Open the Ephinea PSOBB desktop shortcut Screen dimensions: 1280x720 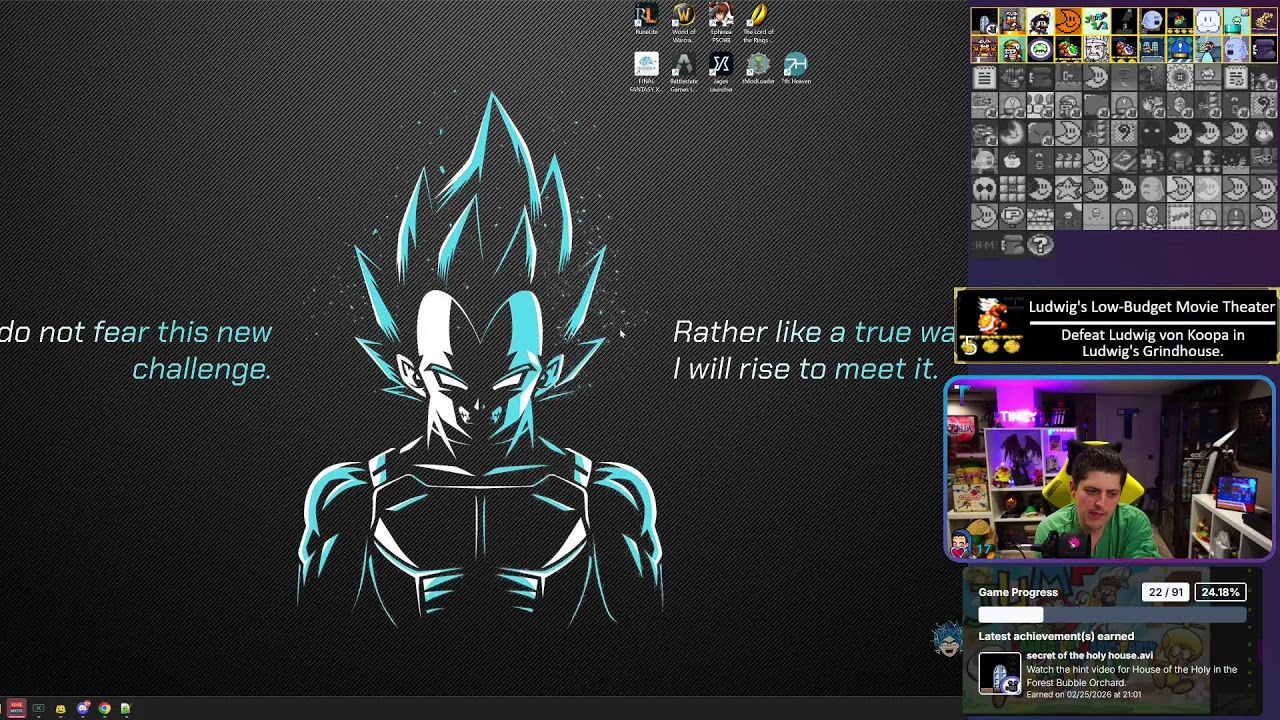[x=721, y=22]
